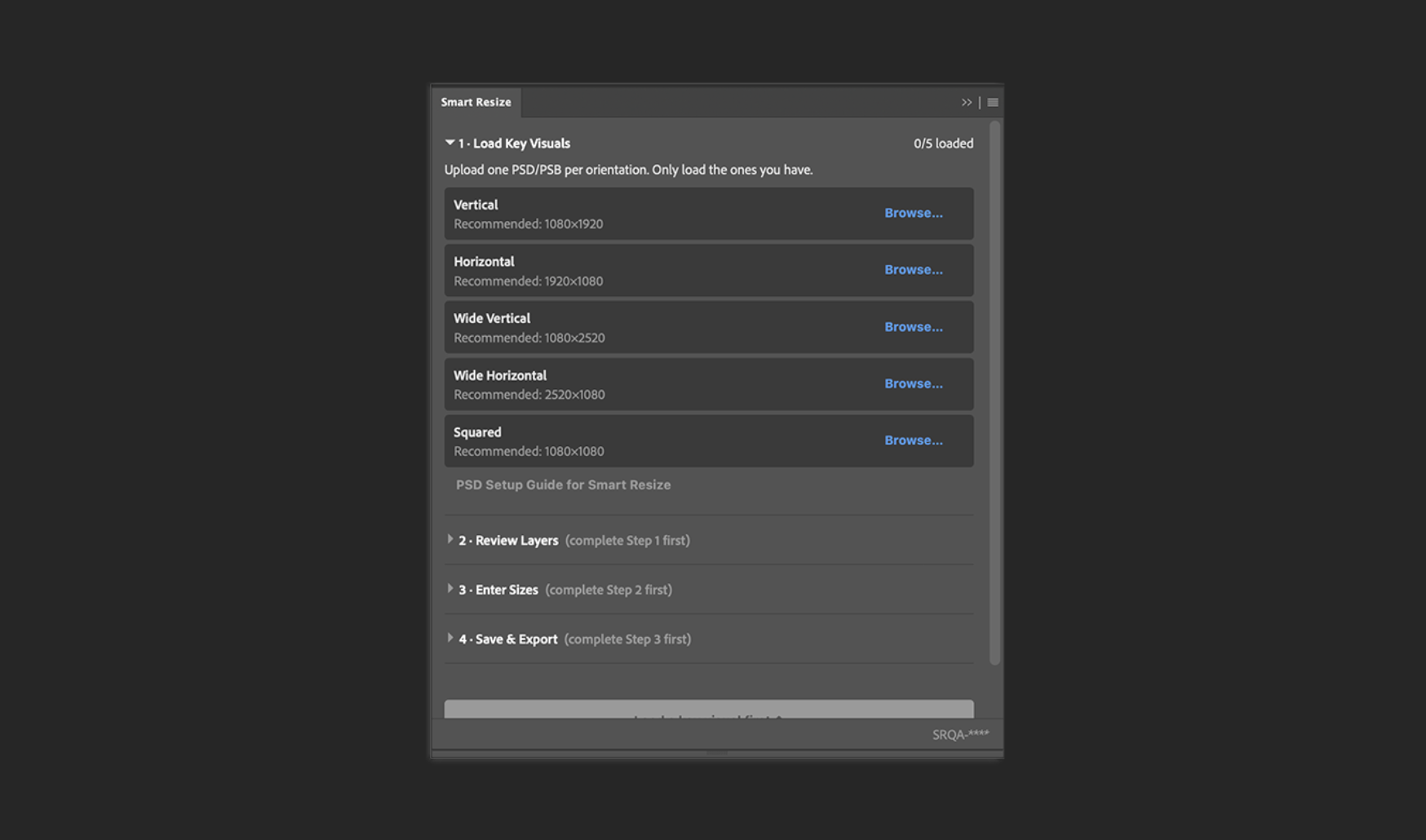Expand the Review Layers step

[449, 540]
